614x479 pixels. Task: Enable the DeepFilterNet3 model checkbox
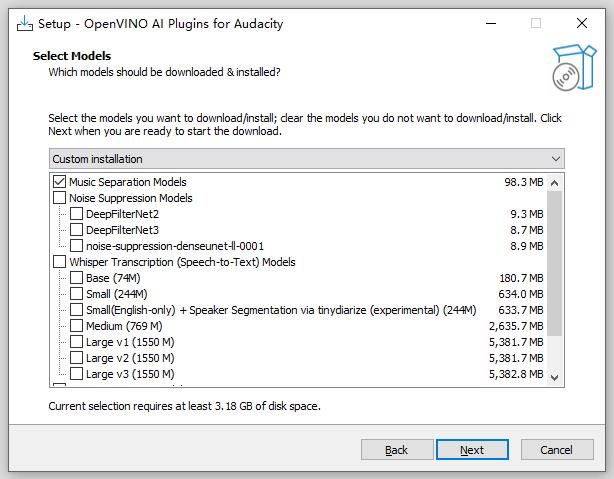[x=76, y=230]
